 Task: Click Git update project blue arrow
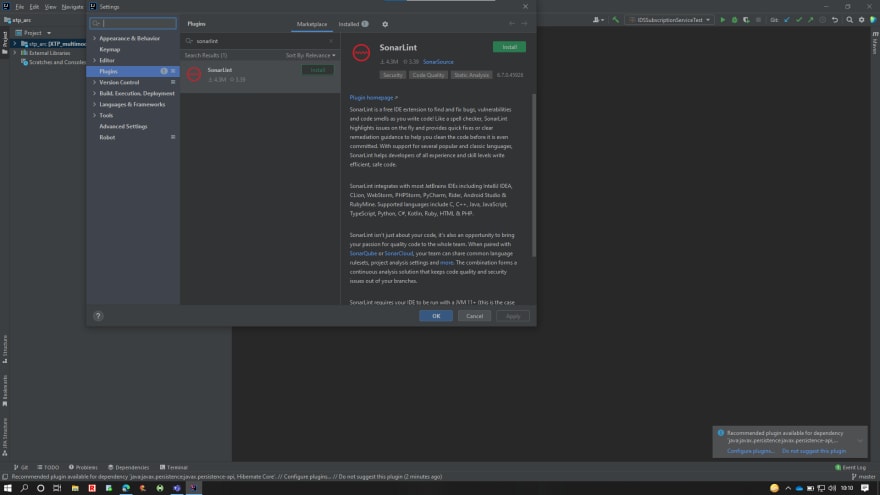tap(787, 20)
